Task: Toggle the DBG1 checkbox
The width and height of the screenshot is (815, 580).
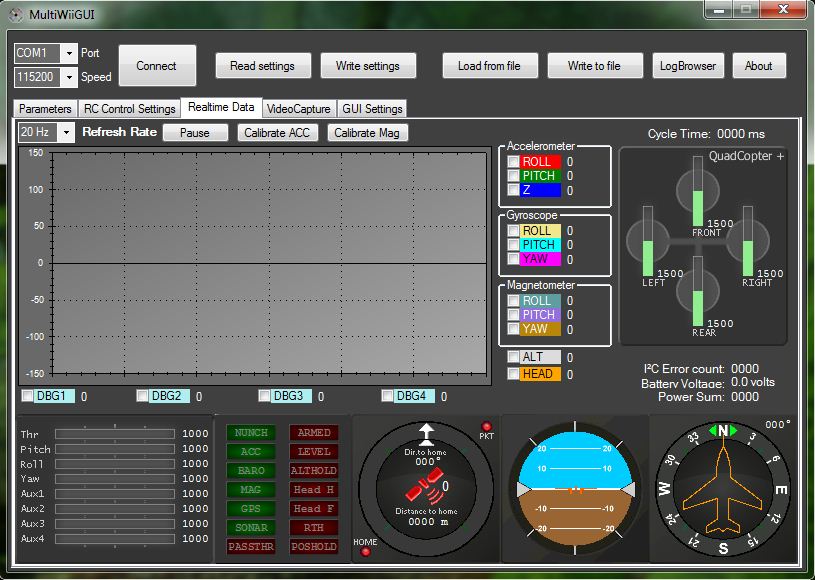Action: (27, 396)
